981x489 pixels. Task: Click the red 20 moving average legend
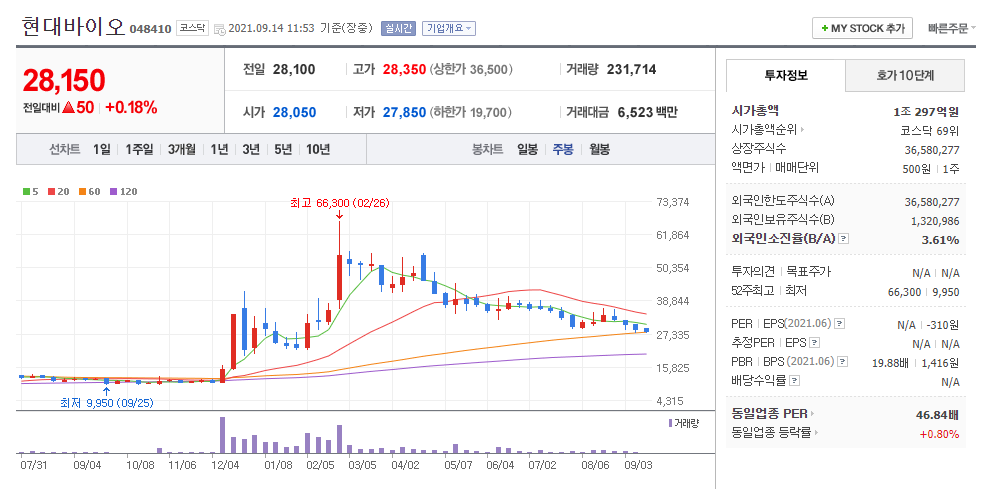pyautogui.click(x=58, y=192)
